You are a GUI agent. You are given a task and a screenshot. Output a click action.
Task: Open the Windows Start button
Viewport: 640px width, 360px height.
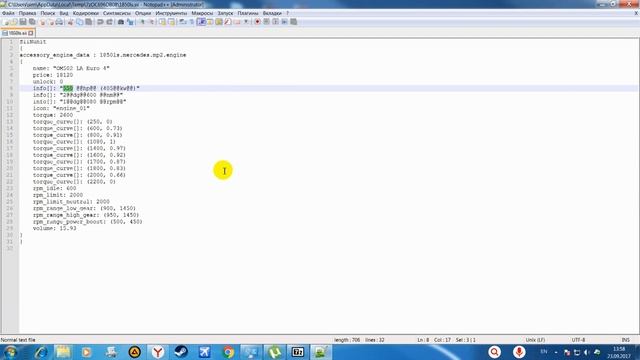10,352
